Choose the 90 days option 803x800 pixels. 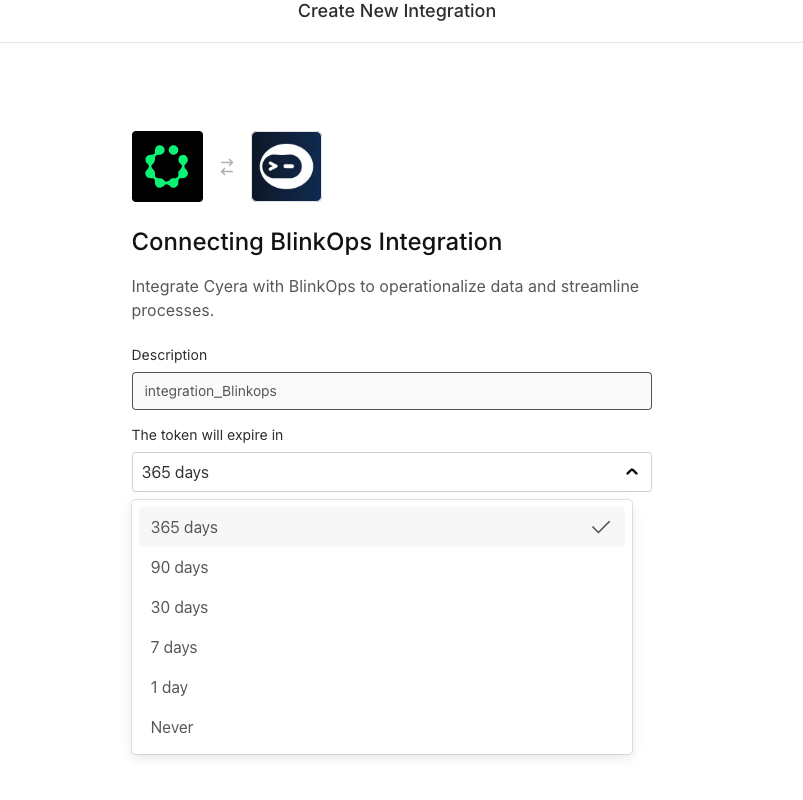pos(382,567)
